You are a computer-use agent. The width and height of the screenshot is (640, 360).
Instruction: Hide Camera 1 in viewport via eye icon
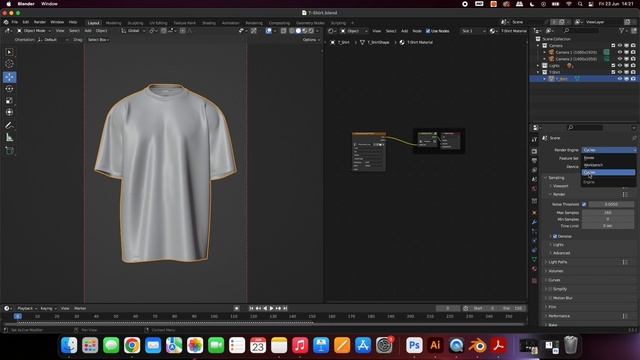[x=620, y=52]
